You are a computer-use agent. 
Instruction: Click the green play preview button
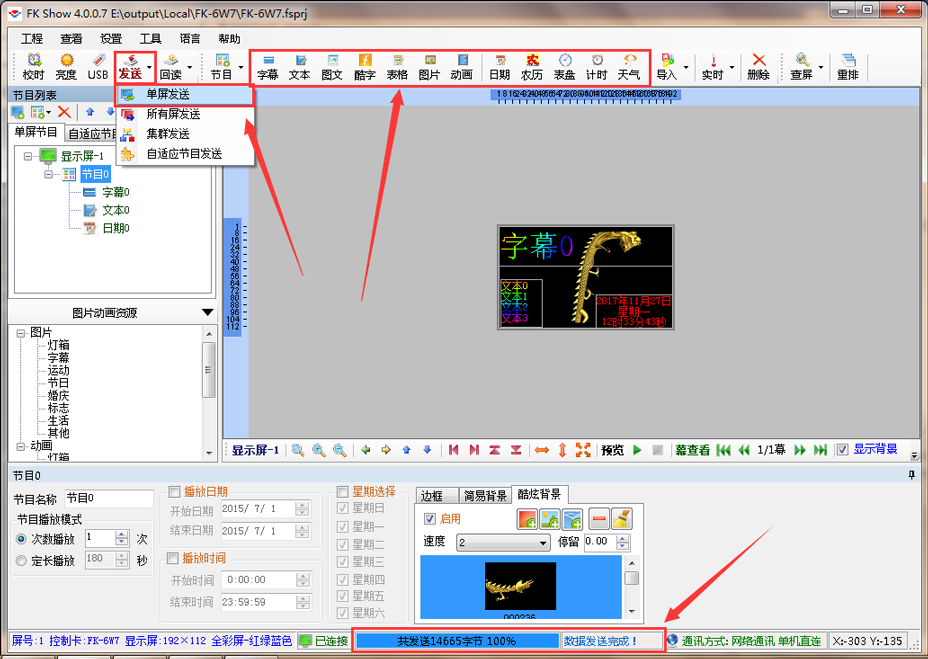pyautogui.click(x=637, y=450)
